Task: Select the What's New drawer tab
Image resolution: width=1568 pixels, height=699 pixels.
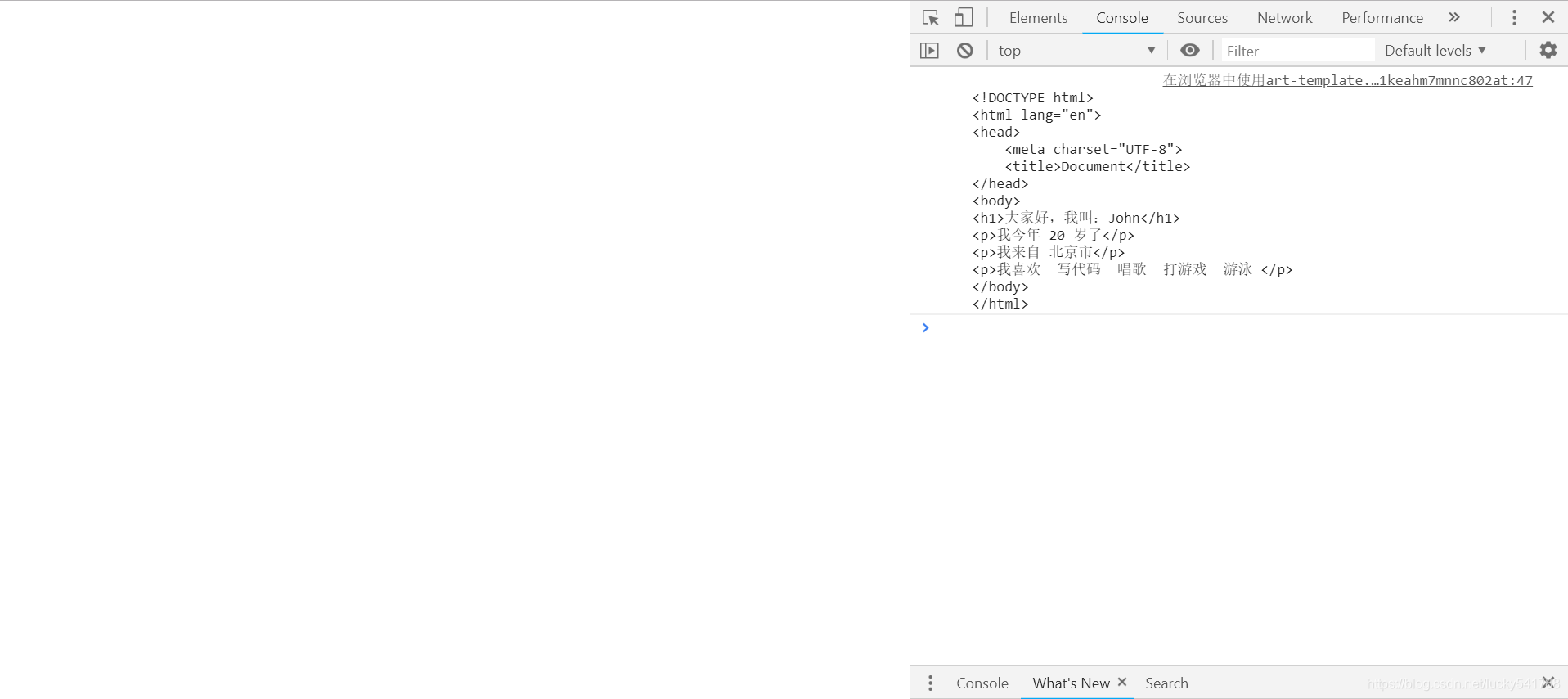Action: [1071, 683]
